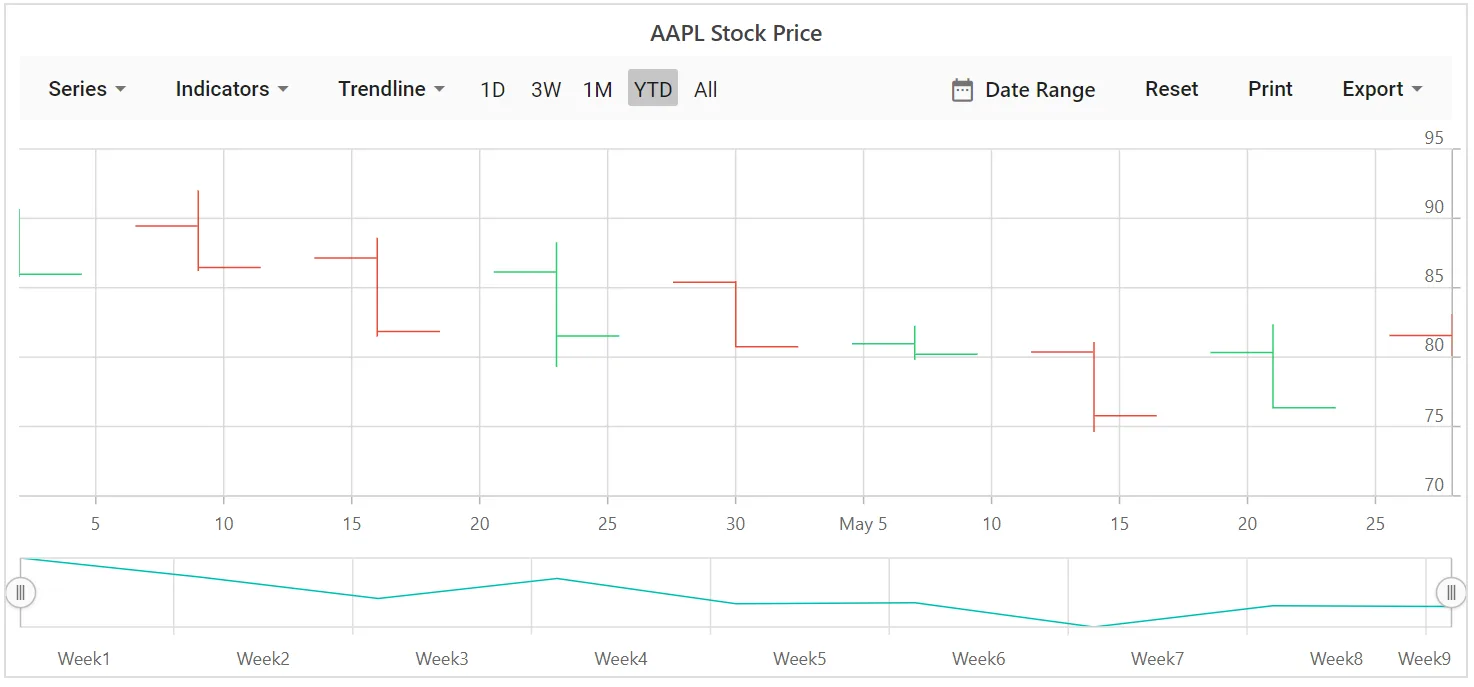Click the AAPL Stock Price title
The height and width of the screenshot is (687, 1474).
(736, 33)
